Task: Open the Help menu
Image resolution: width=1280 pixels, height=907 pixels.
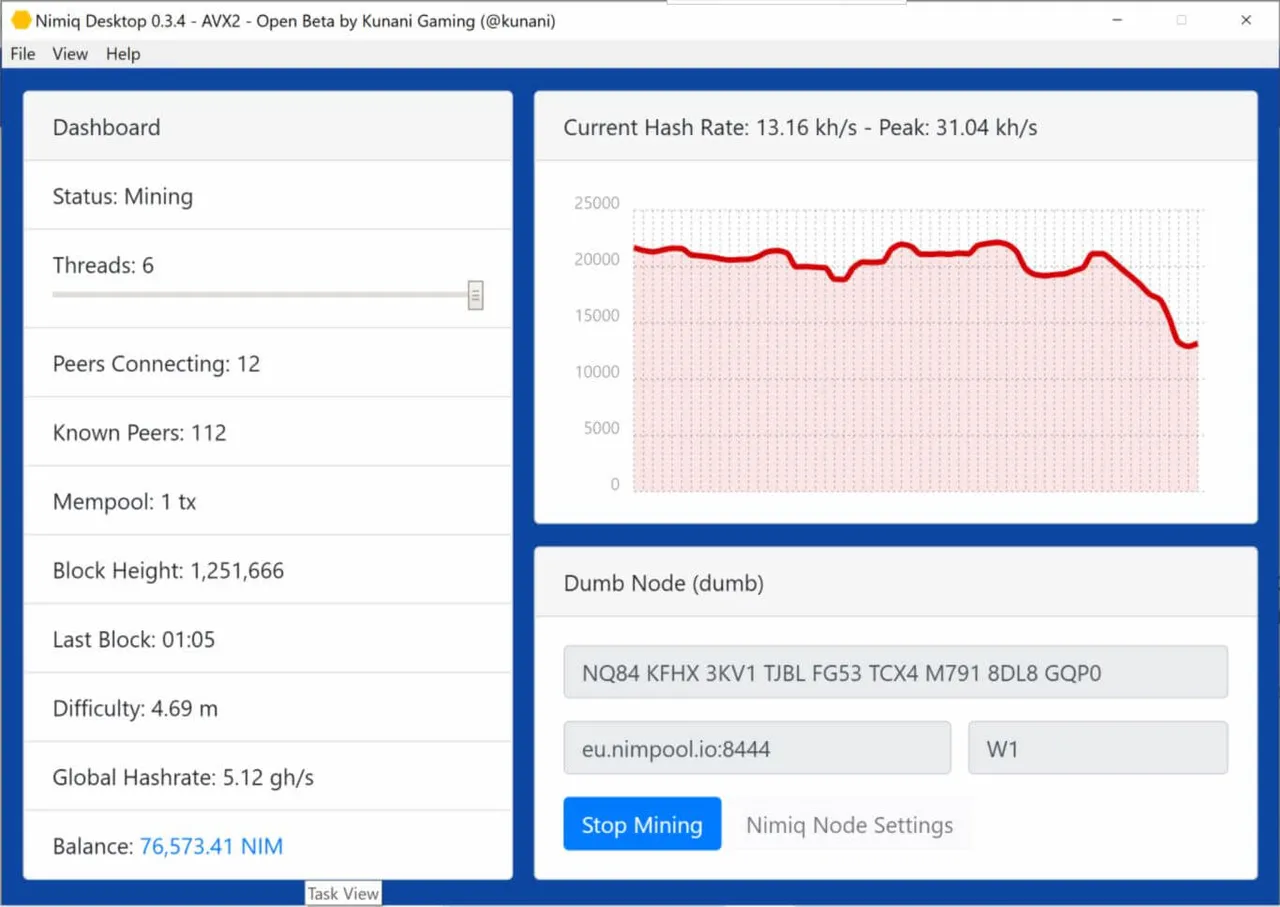Action: click(123, 54)
